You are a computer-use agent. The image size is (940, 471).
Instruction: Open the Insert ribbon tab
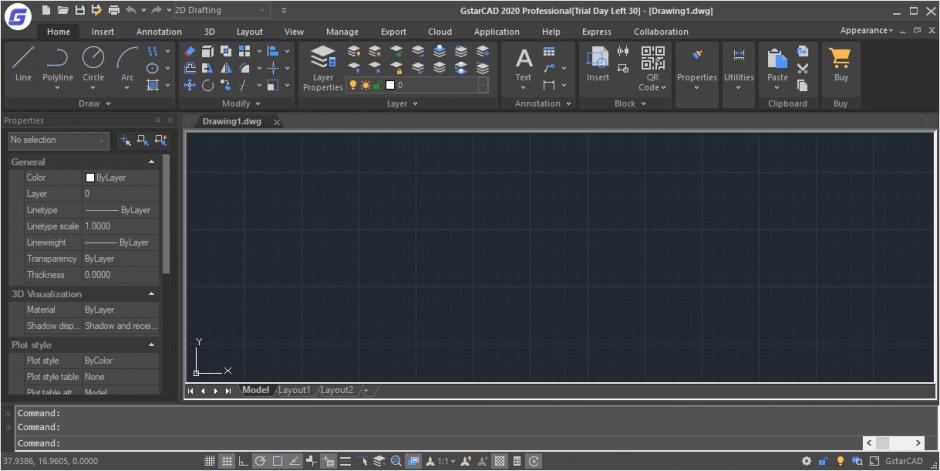point(103,32)
